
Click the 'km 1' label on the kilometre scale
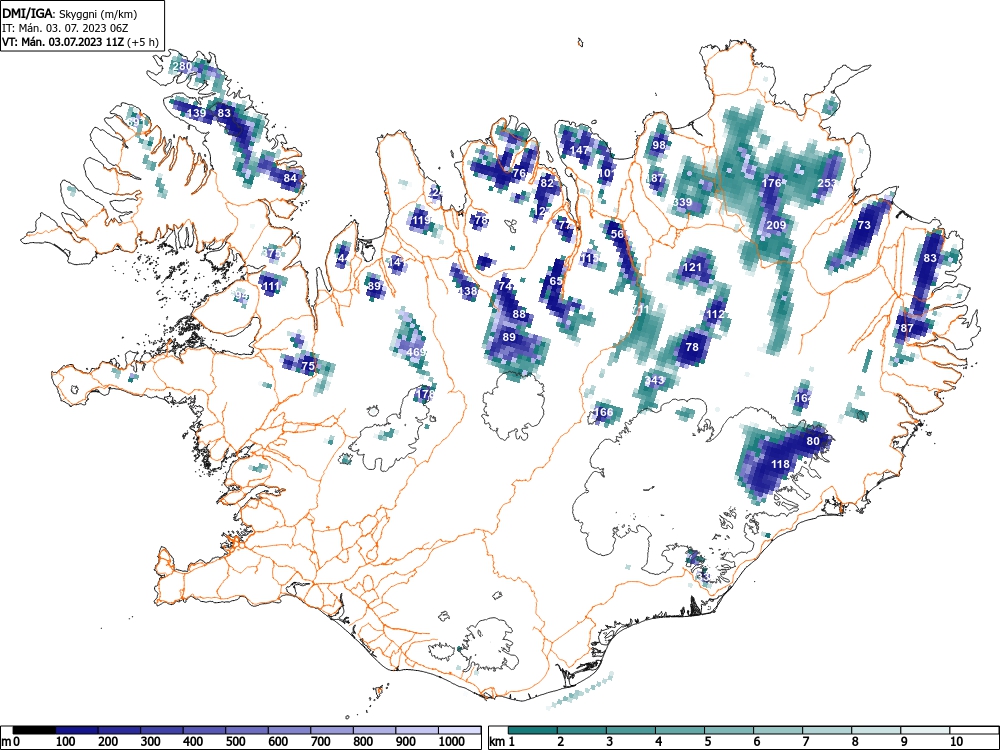503,742
